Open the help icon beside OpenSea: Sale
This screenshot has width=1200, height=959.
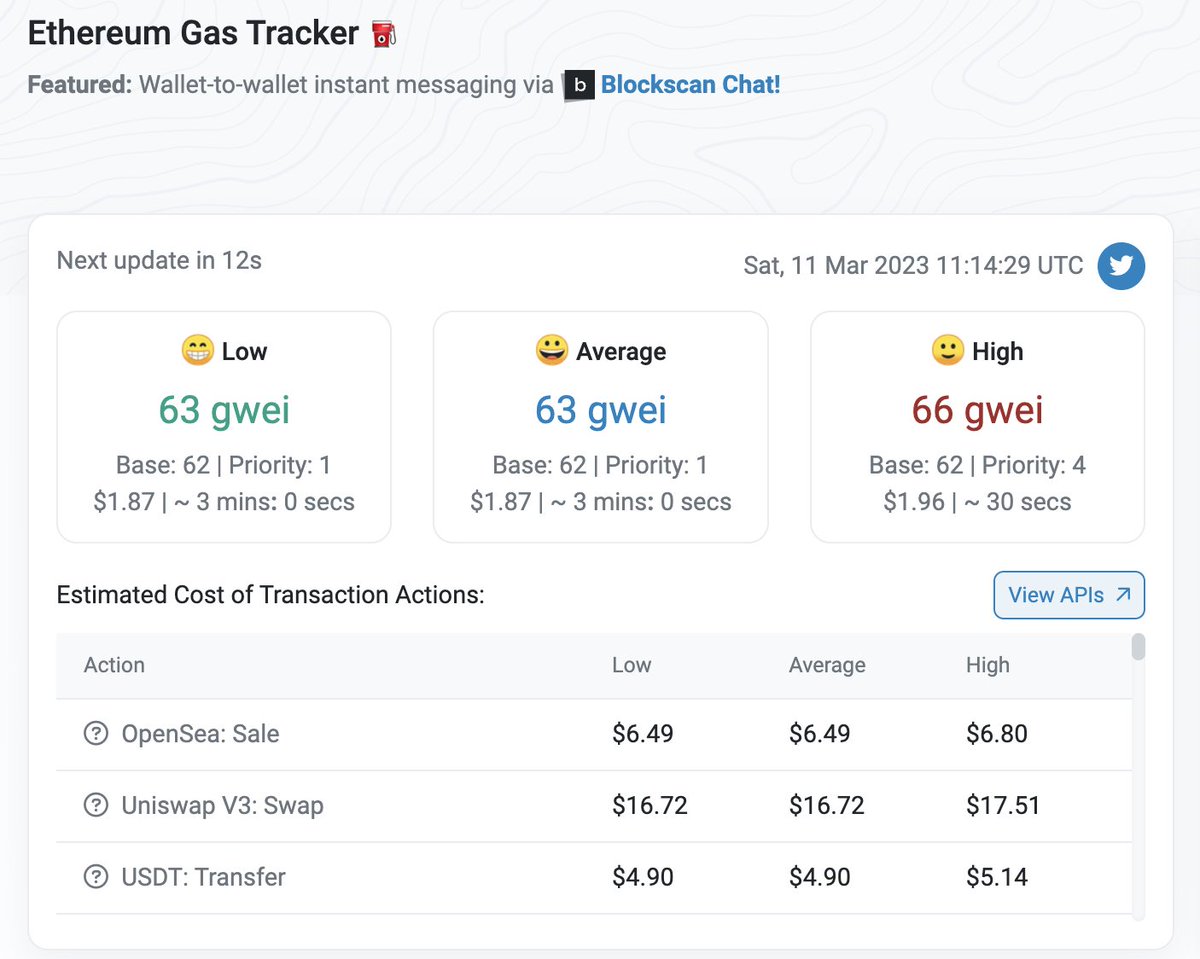click(x=95, y=733)
